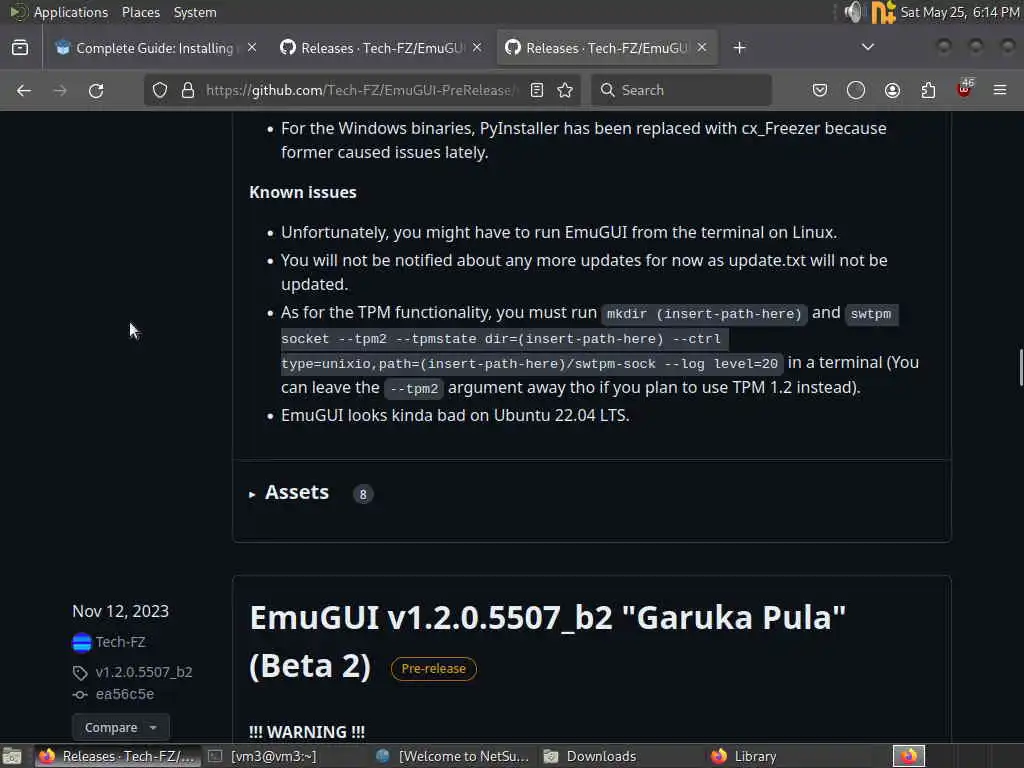
Task: Open the Firefox hamburger application menu
Action: 1000,90
